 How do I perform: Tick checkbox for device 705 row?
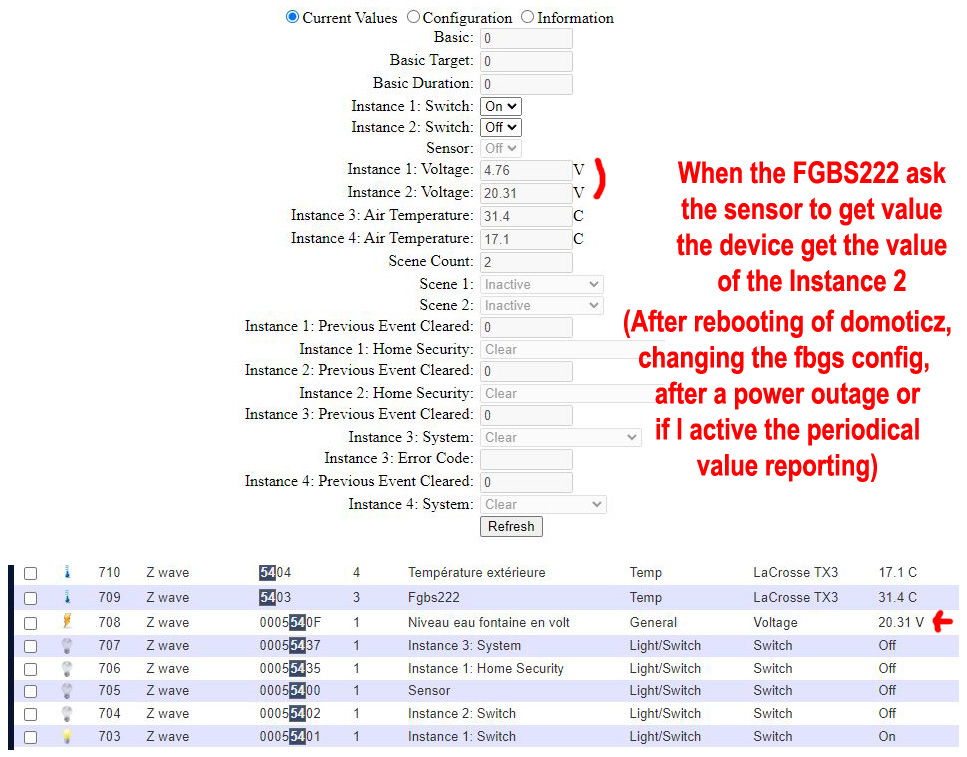click(x=30, y=691)
